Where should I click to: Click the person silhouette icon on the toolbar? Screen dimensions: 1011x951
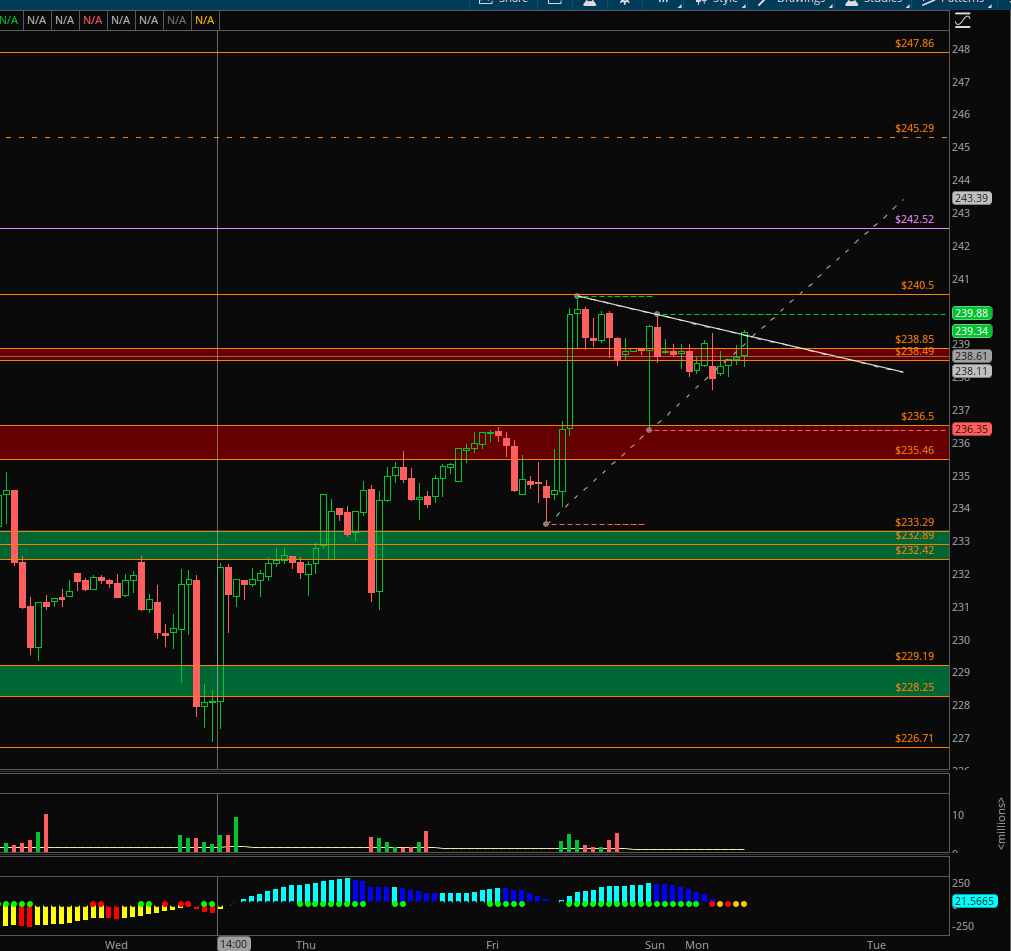tap(589, 2)
